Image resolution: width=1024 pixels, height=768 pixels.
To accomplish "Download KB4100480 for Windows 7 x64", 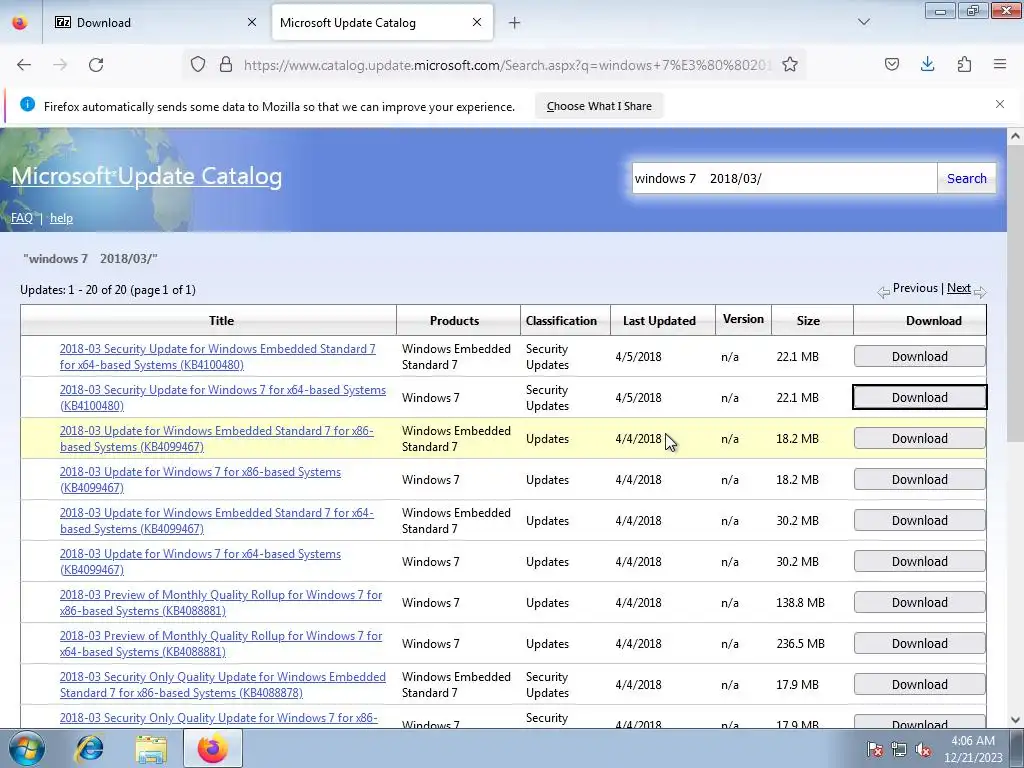I will (920, 398).
